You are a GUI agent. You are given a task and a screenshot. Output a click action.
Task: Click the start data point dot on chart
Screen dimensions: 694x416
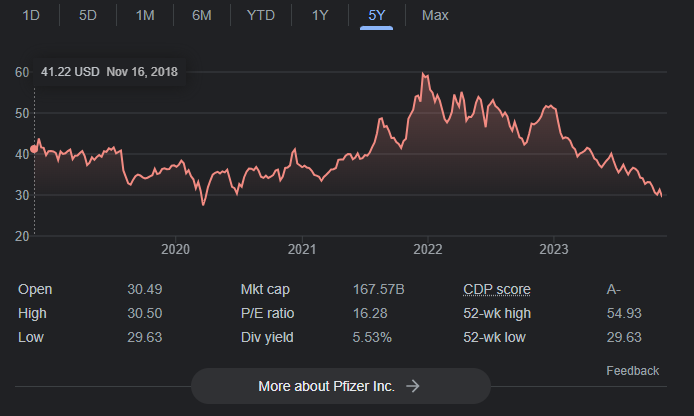tap(35, 149)
